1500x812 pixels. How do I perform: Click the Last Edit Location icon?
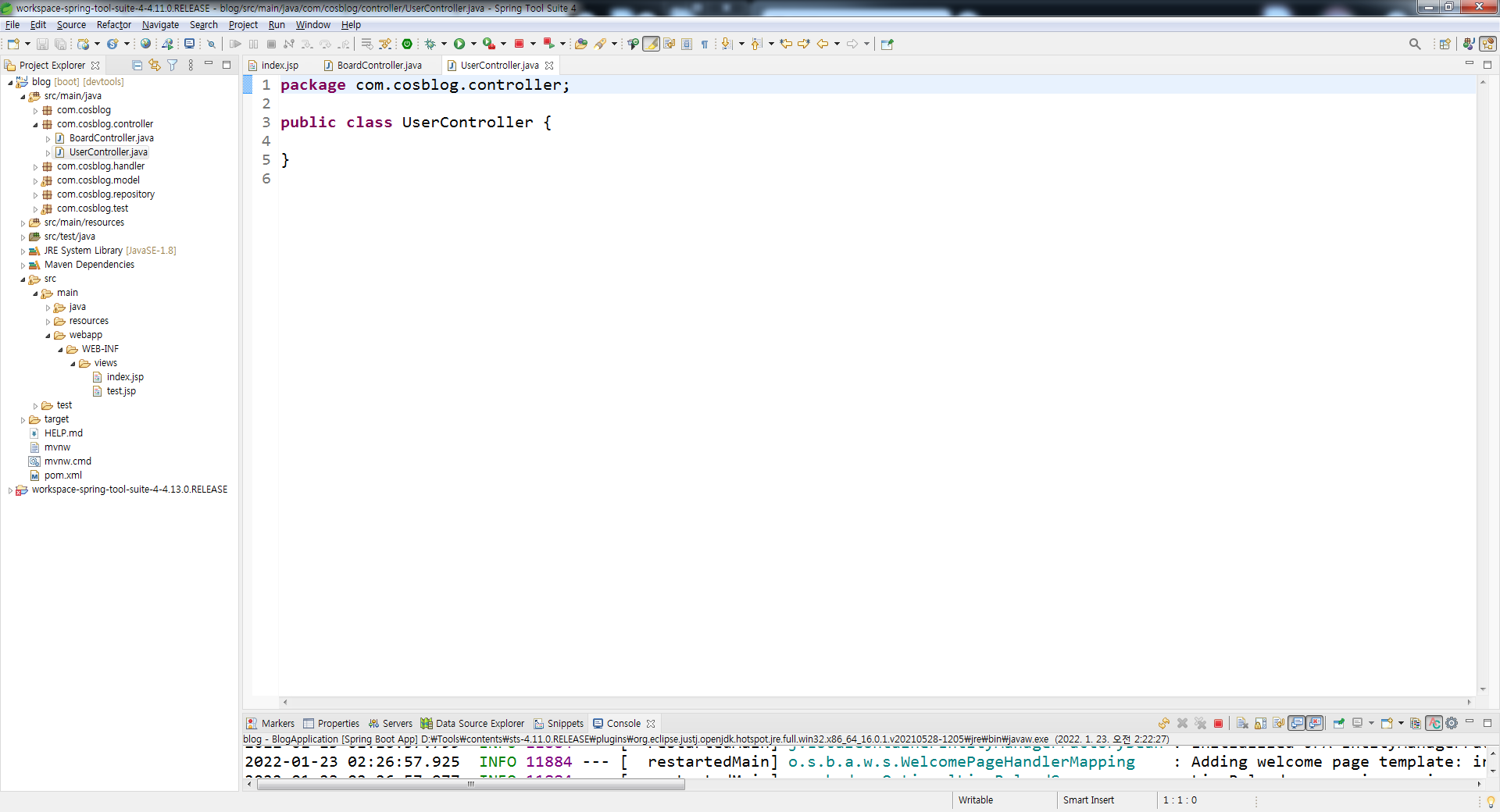click(x=786, y=44)
